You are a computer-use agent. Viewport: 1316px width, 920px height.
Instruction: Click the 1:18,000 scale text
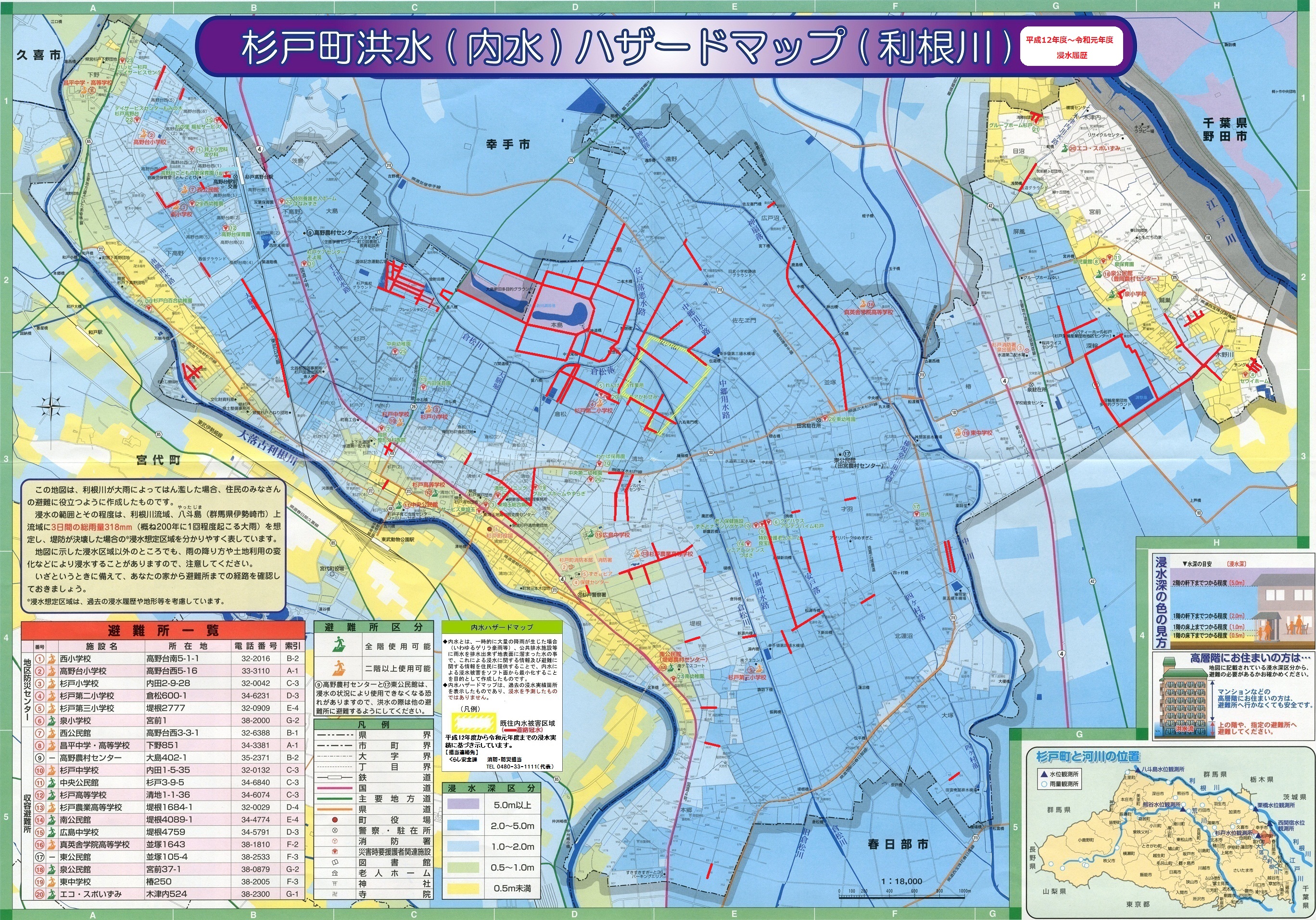[x=903, y=882]
